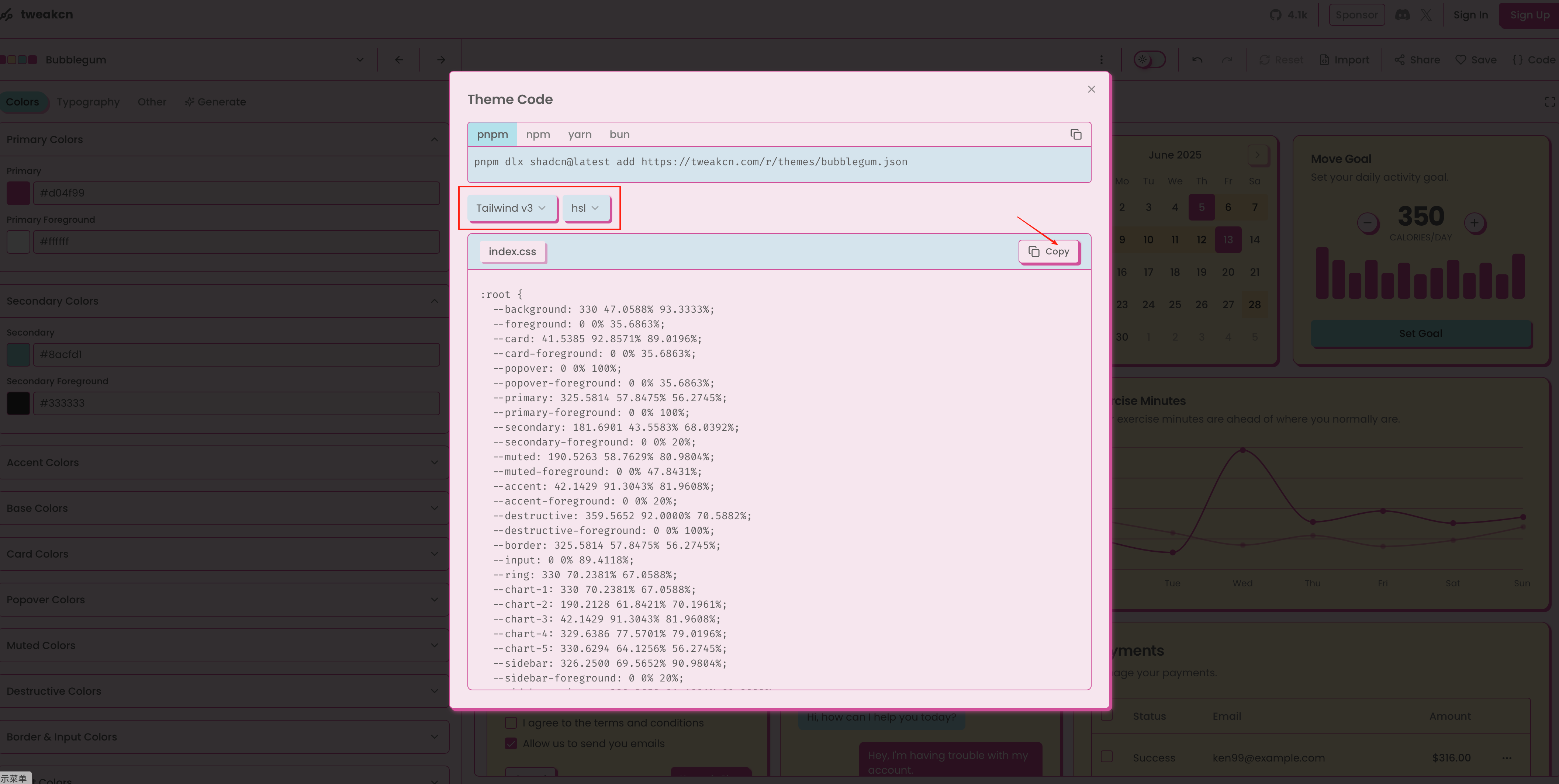The image size is (1559, 784).
Task: Decrease calories goal minus button
Action: (x=1367, y=223)
